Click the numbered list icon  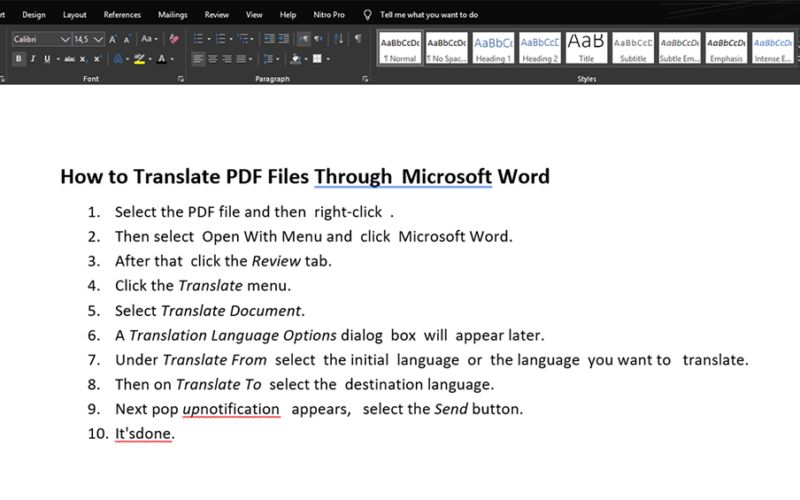pos(220,39)
